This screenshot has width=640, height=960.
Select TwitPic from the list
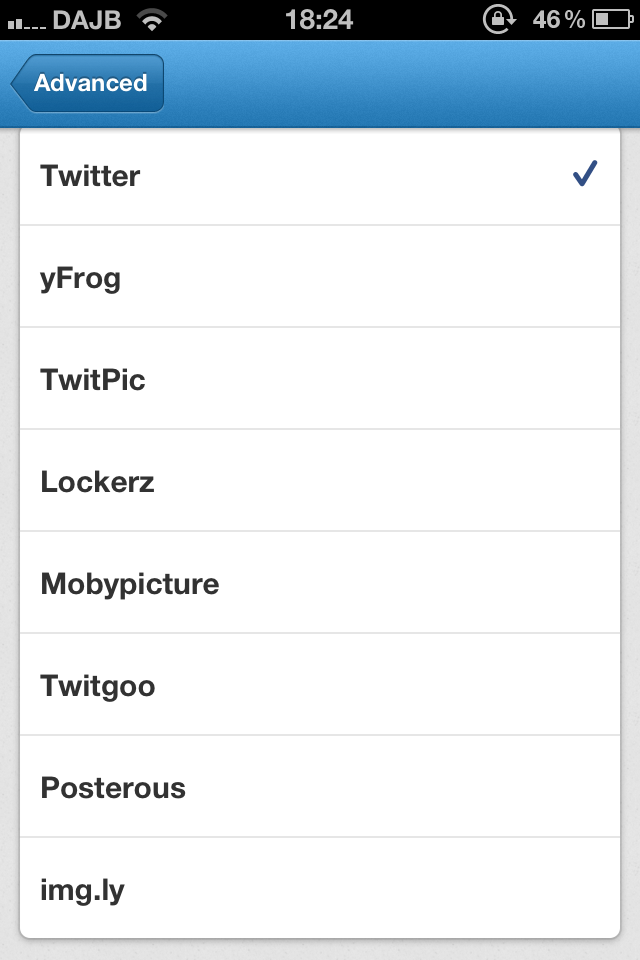320,379
